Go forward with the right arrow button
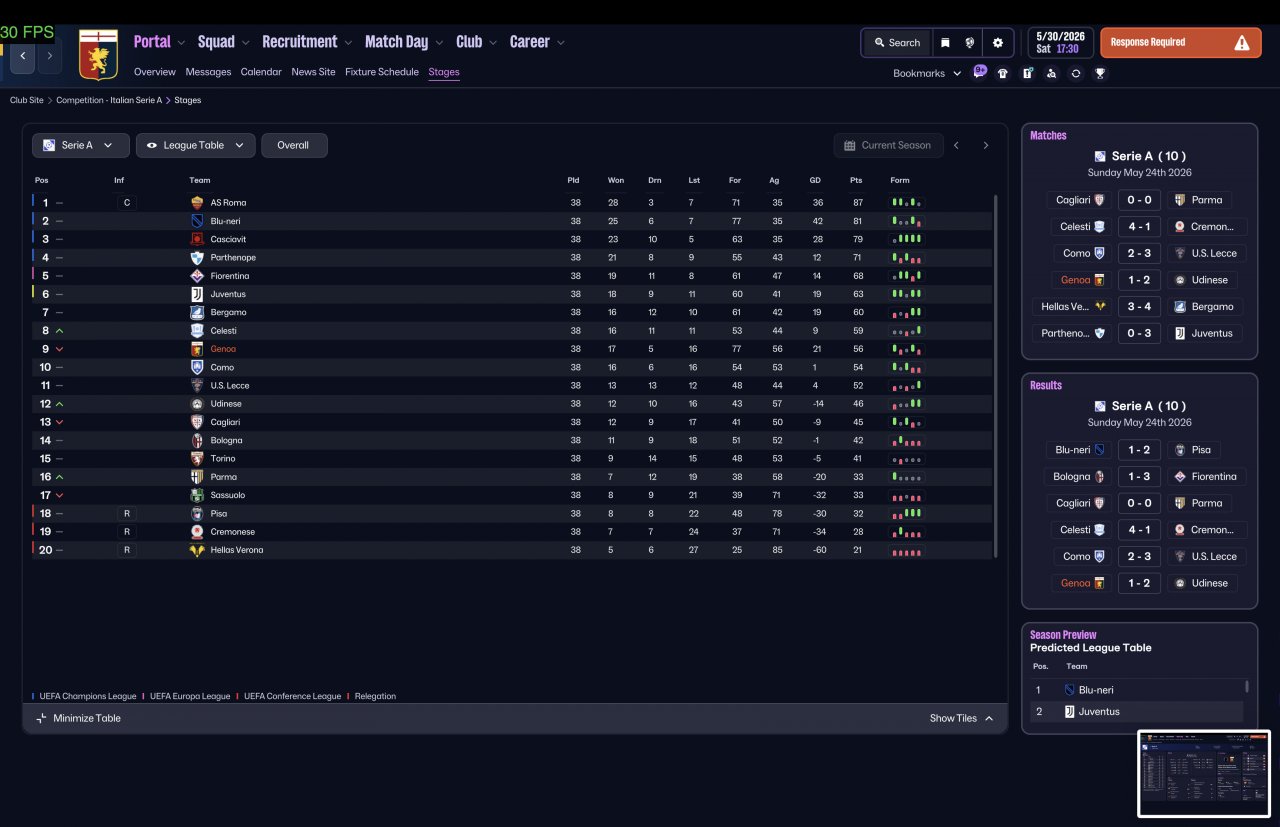 pos(49,56)
